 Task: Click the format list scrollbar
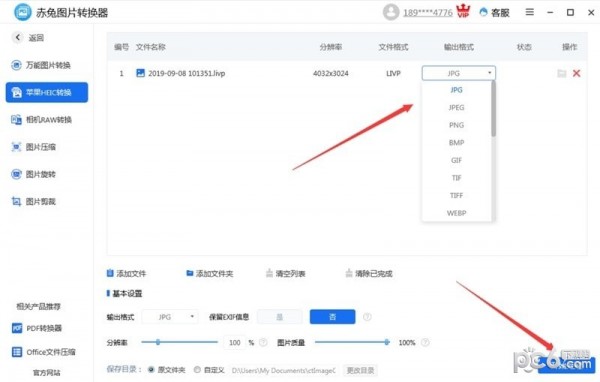pyautogui.click(x=494, y=109)
